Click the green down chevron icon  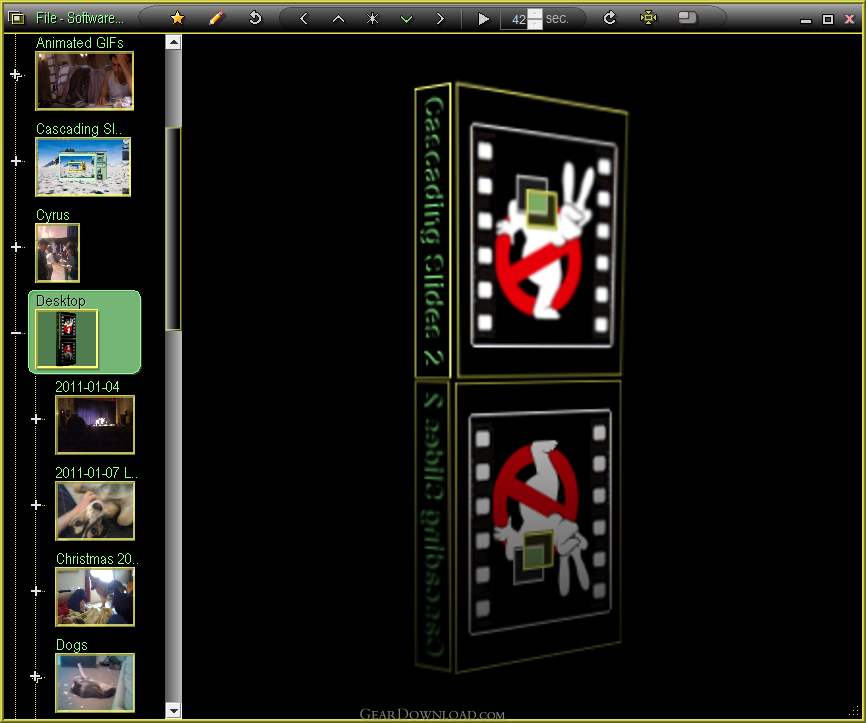[406, 19]
